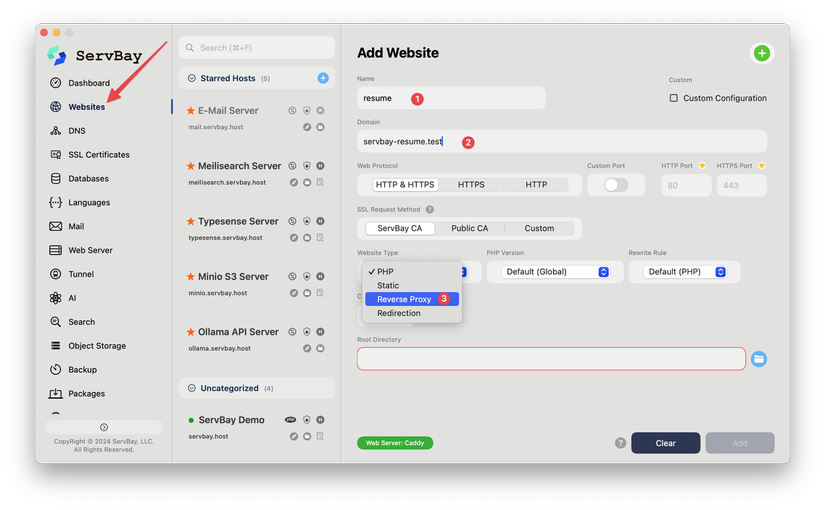Click help icon left of Clear button
The image size is (825, 510).
point(620,443)
